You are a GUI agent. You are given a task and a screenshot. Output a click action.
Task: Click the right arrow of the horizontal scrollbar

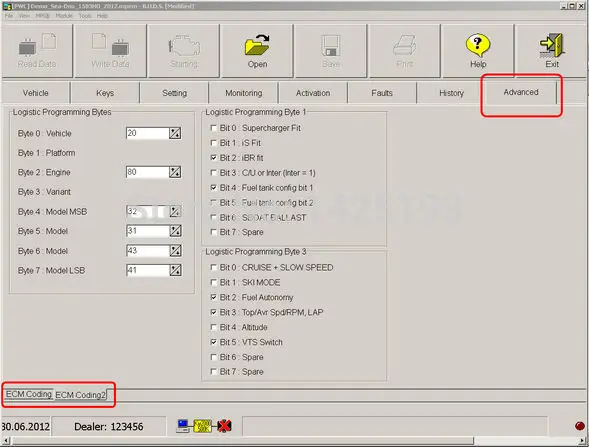[582, 440]
